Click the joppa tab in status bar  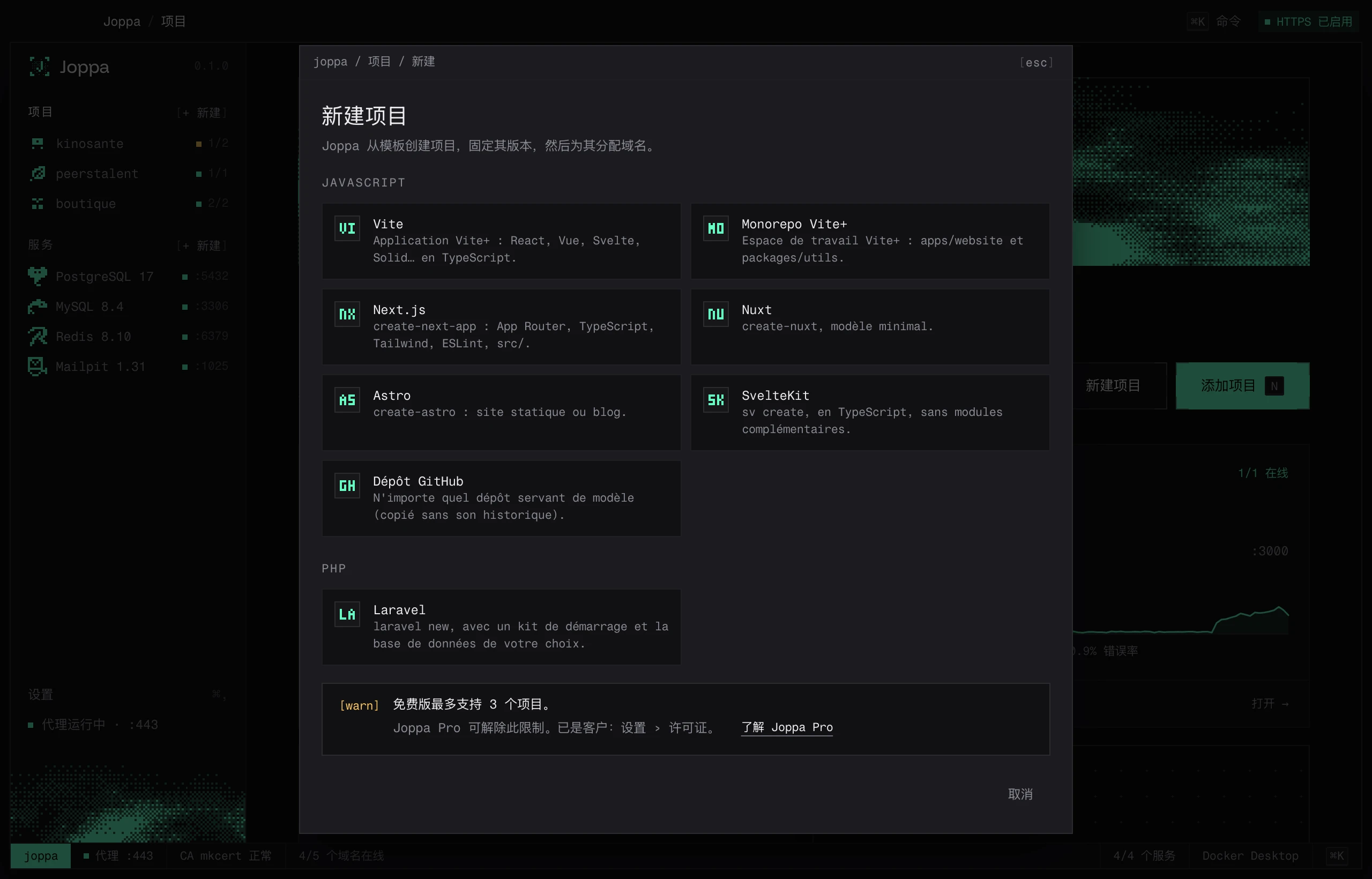coord(41,855)
